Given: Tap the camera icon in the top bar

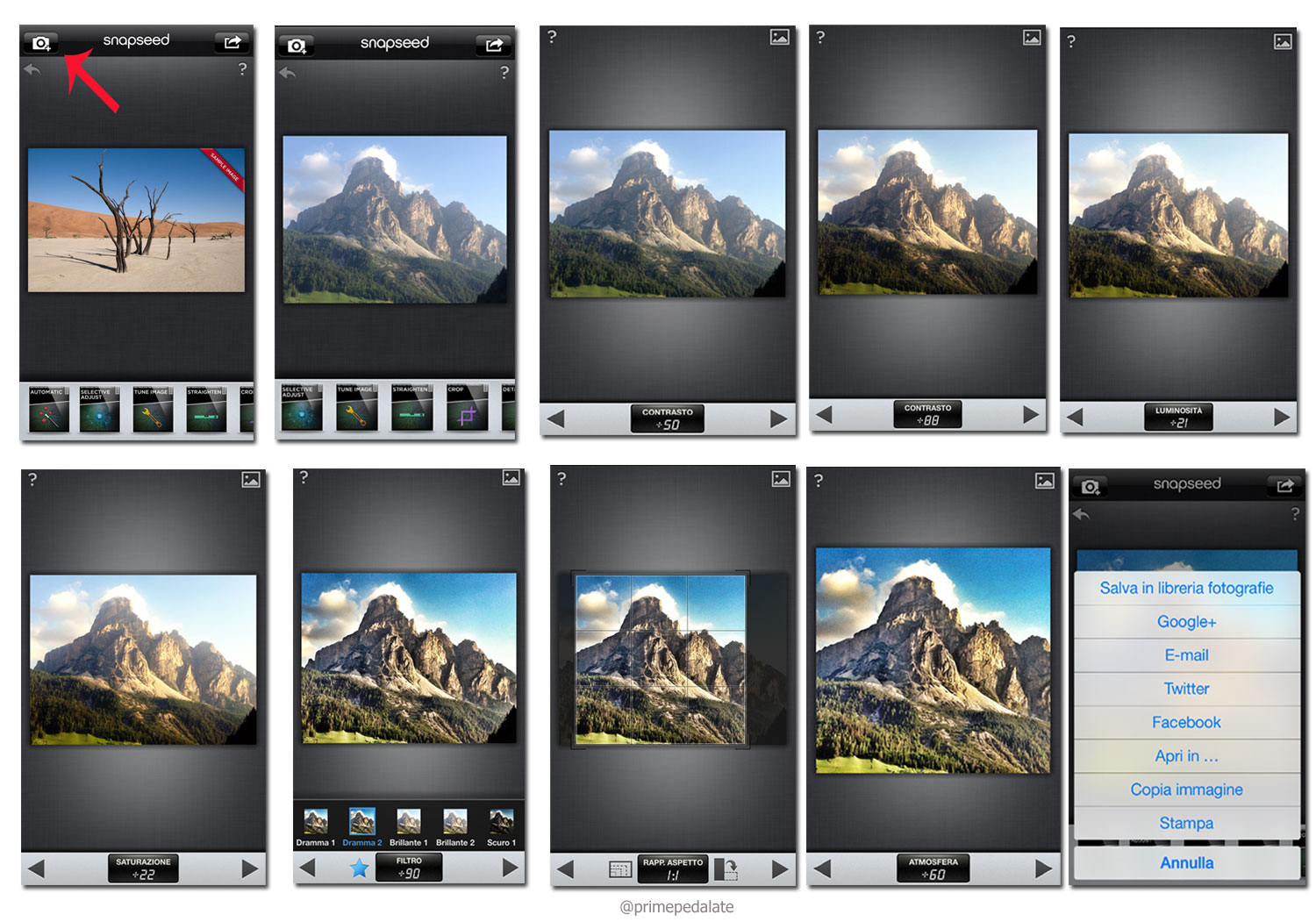Looking at the screenshot, I should [x=41, y=40].
